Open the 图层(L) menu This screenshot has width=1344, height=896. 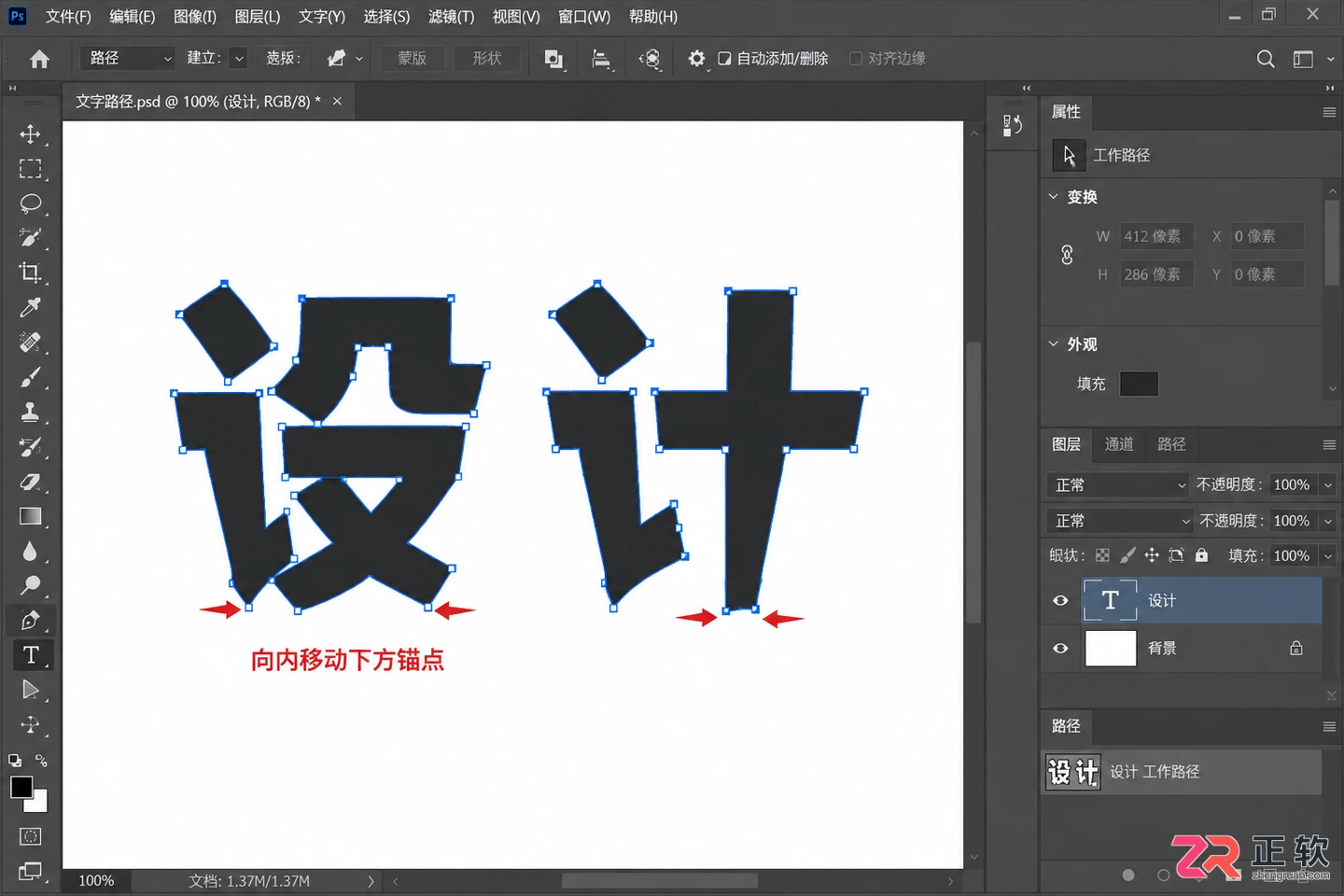(257, 17)
